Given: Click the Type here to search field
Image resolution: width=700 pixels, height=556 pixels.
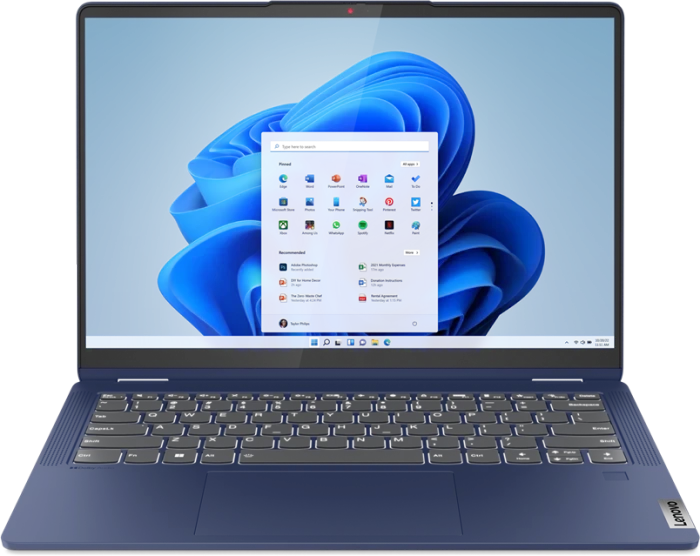Looking at the screenshot, I should point(350,146).
